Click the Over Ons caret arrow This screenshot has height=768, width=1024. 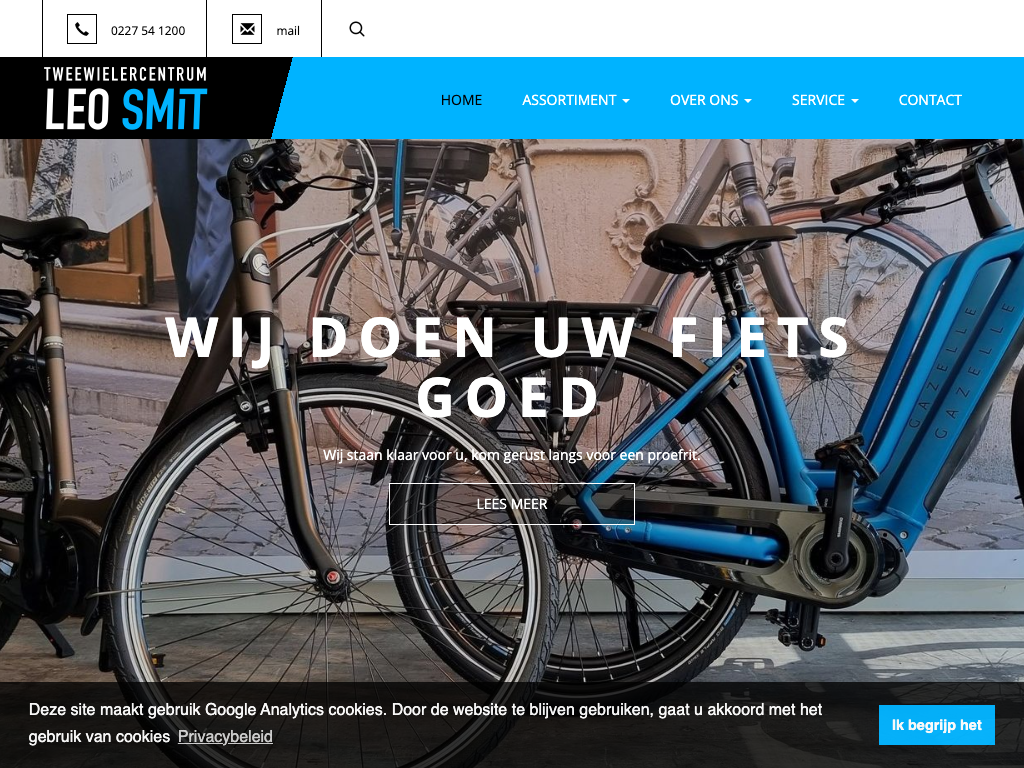click(x=748, y=101)
